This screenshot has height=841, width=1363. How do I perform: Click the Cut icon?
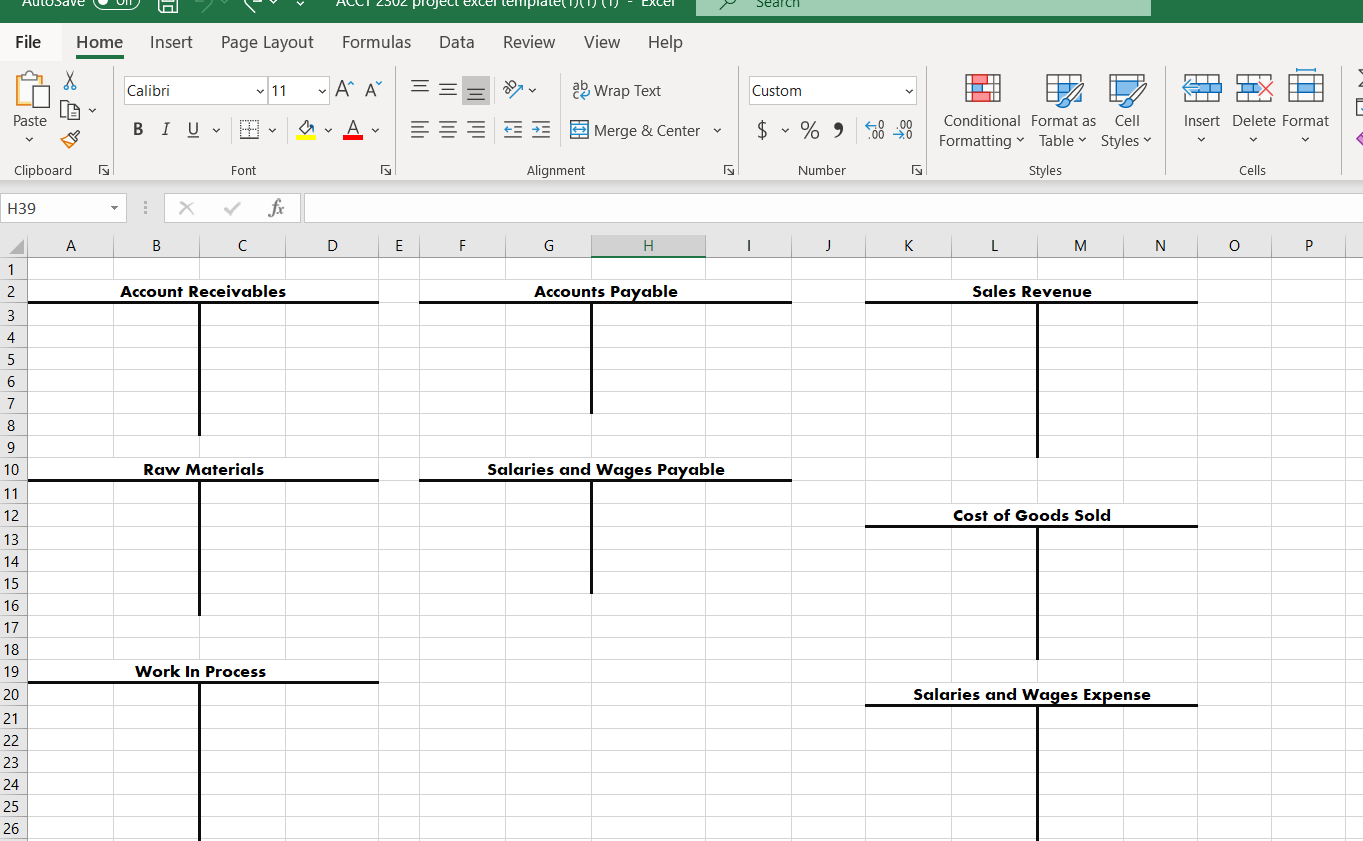coord(70,79)
